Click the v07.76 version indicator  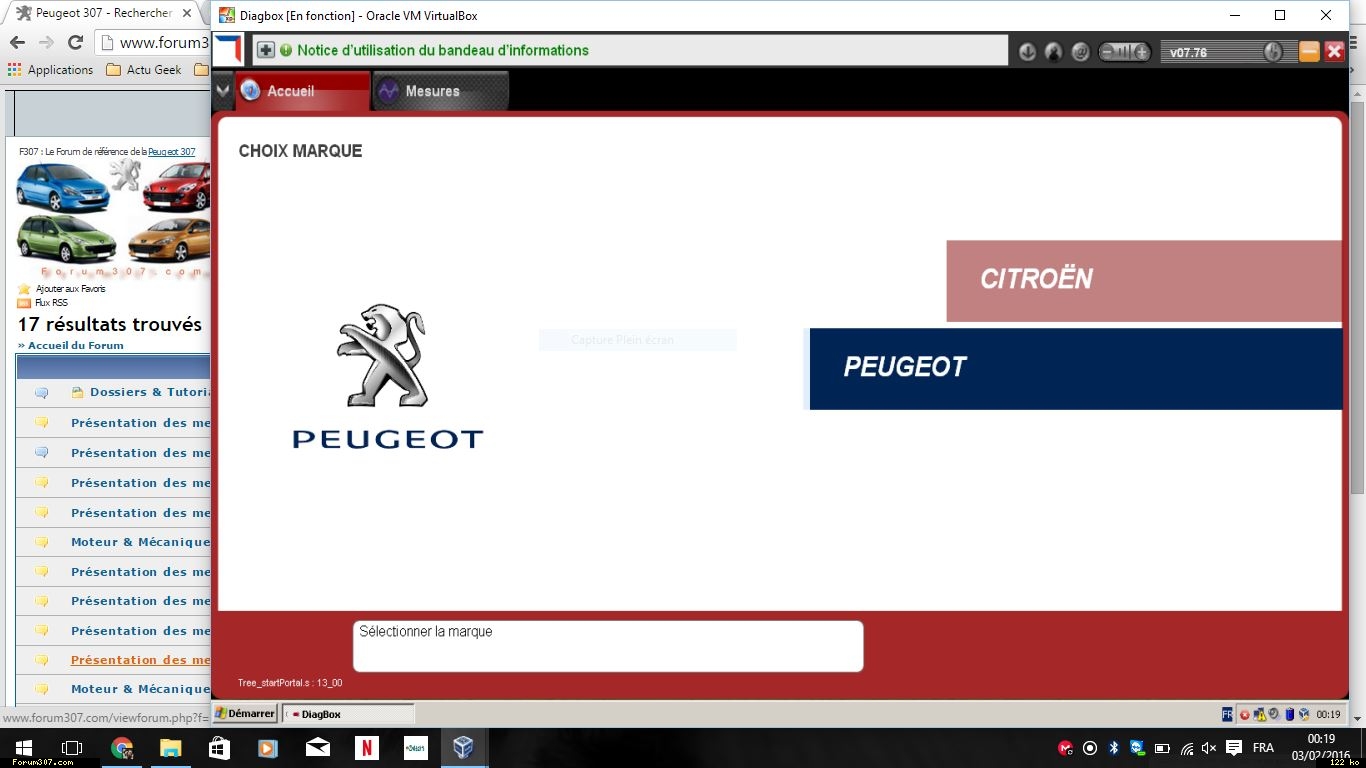[x=1188, y=53]
